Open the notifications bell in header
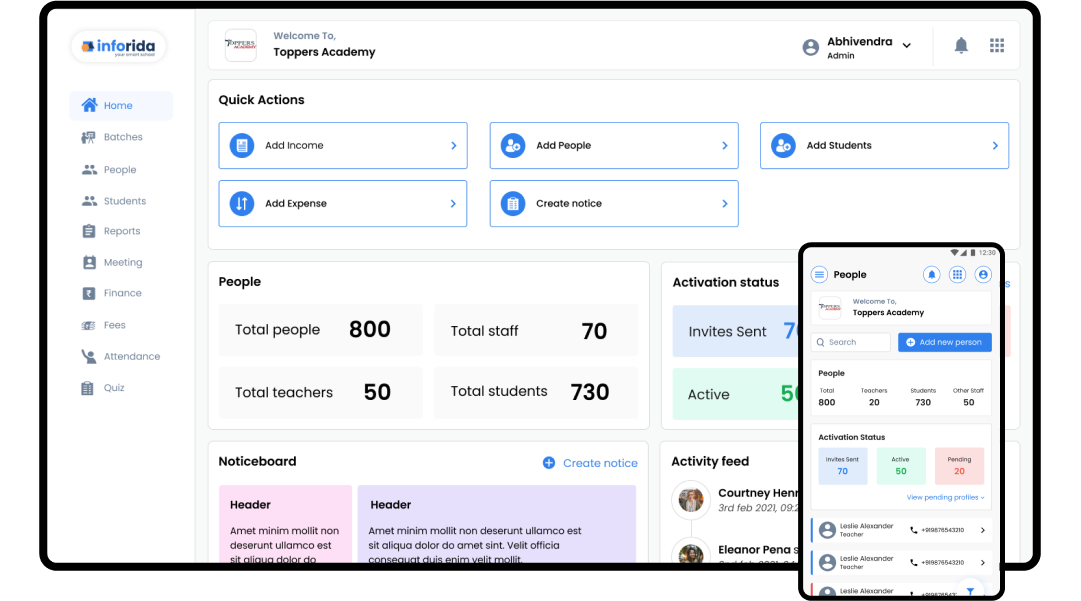The height and width of the screenshot is (601, 1081). (960, 45)
